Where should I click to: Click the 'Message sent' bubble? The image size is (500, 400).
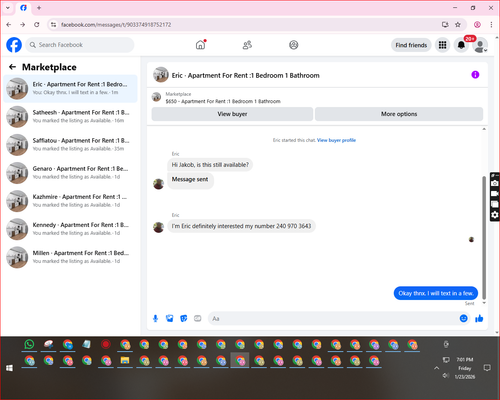190,180
